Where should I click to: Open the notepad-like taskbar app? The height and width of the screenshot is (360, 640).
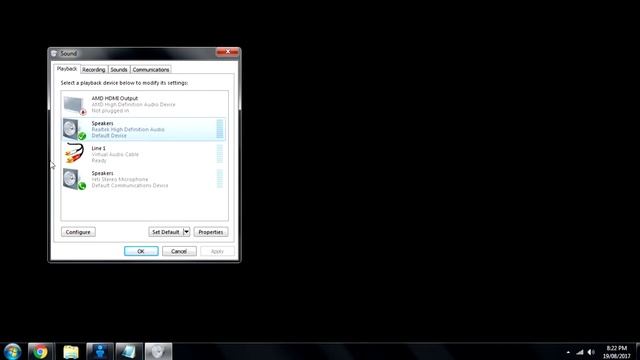[129, 351]
